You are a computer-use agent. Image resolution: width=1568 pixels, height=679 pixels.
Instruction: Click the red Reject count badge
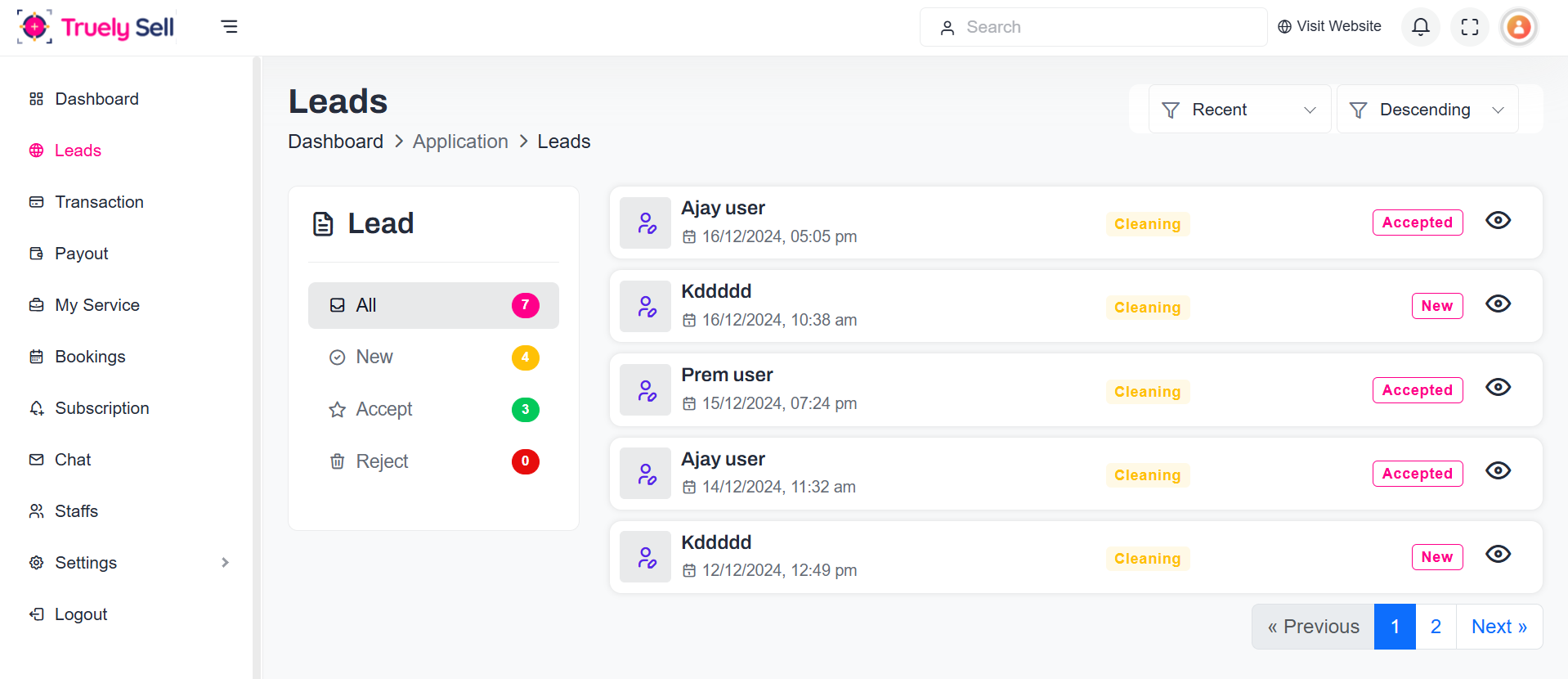[x=525, y=461]
